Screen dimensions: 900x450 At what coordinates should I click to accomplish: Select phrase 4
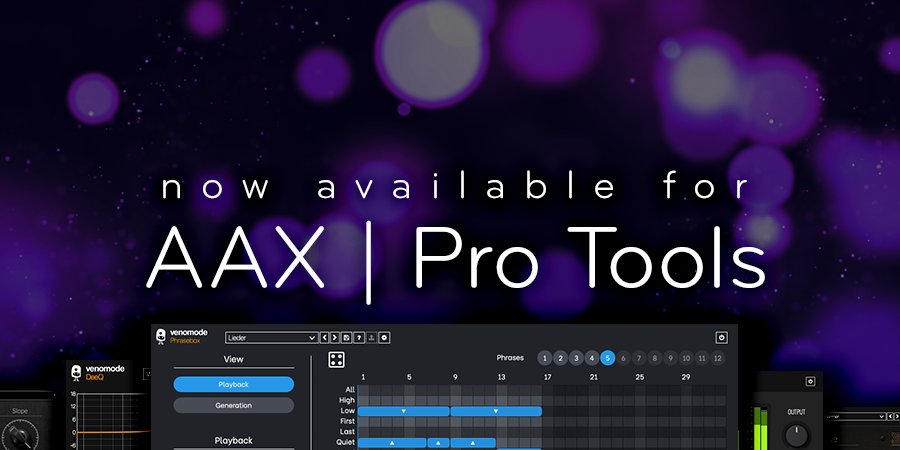coord(592,358)
